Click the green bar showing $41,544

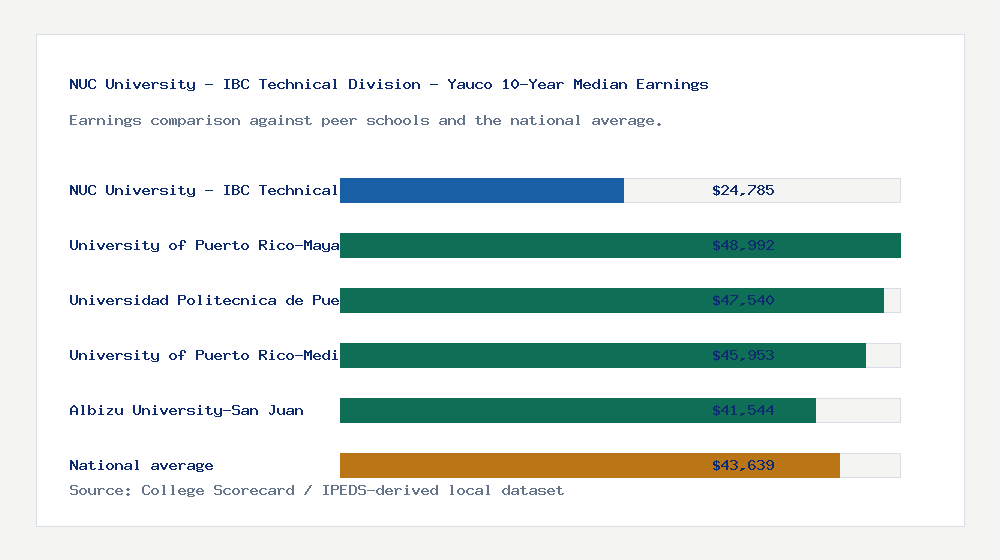coord(578,410)
